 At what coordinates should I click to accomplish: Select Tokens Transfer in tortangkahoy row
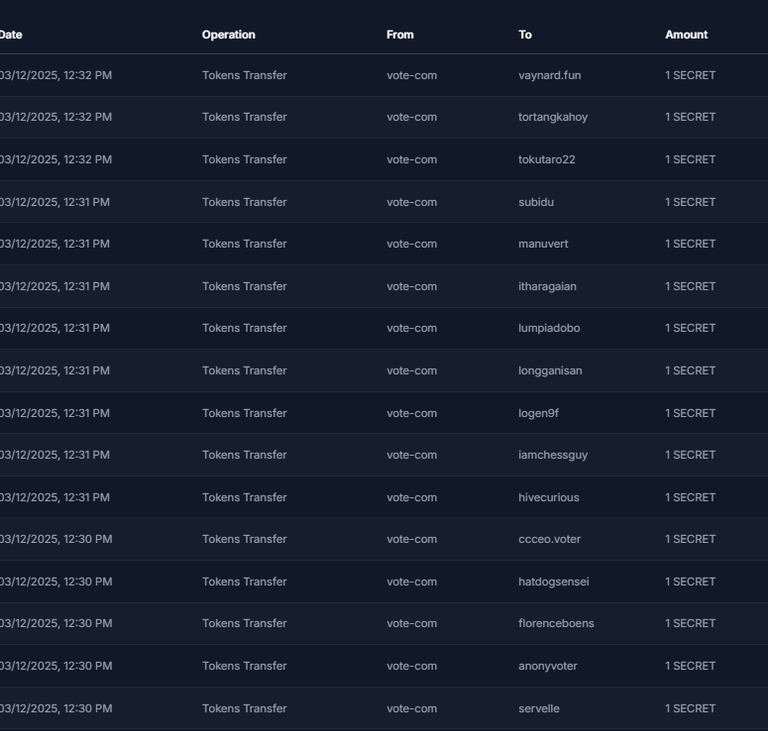point(244,117)
